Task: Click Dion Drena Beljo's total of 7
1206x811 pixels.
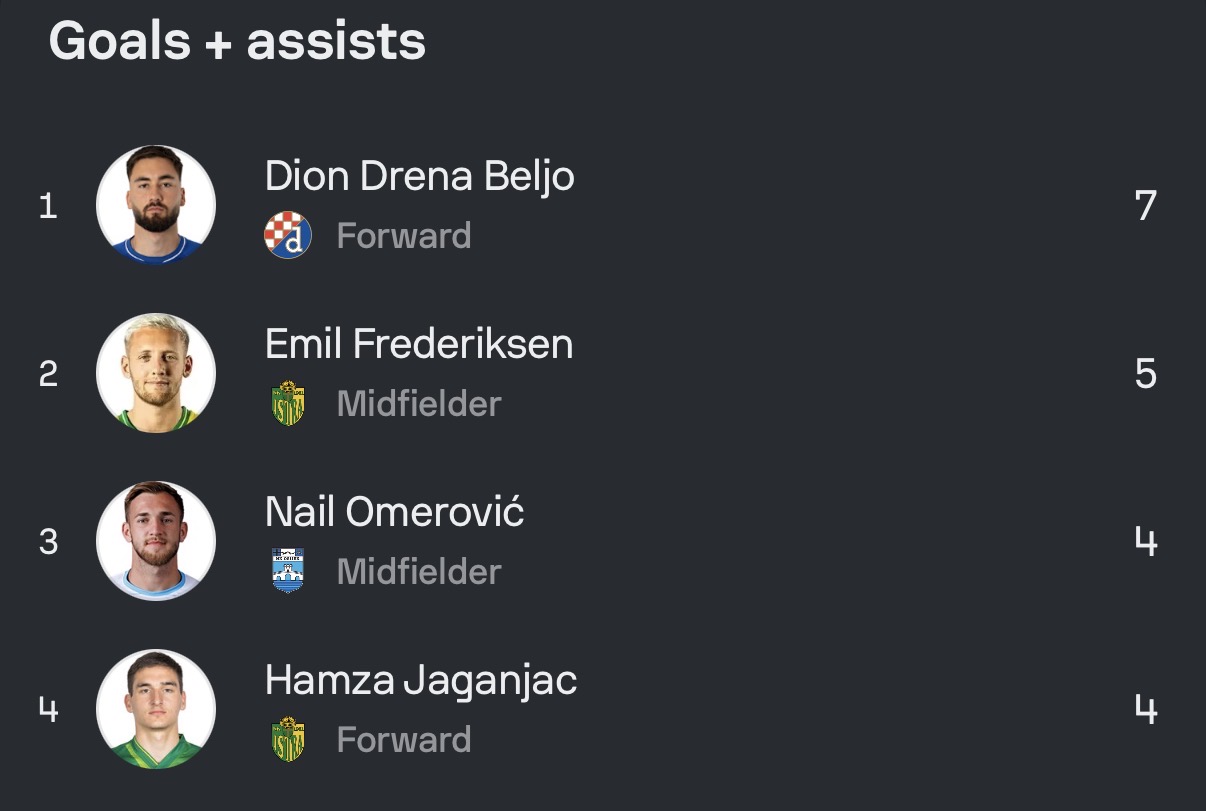Action: (x=1146, y=205)
